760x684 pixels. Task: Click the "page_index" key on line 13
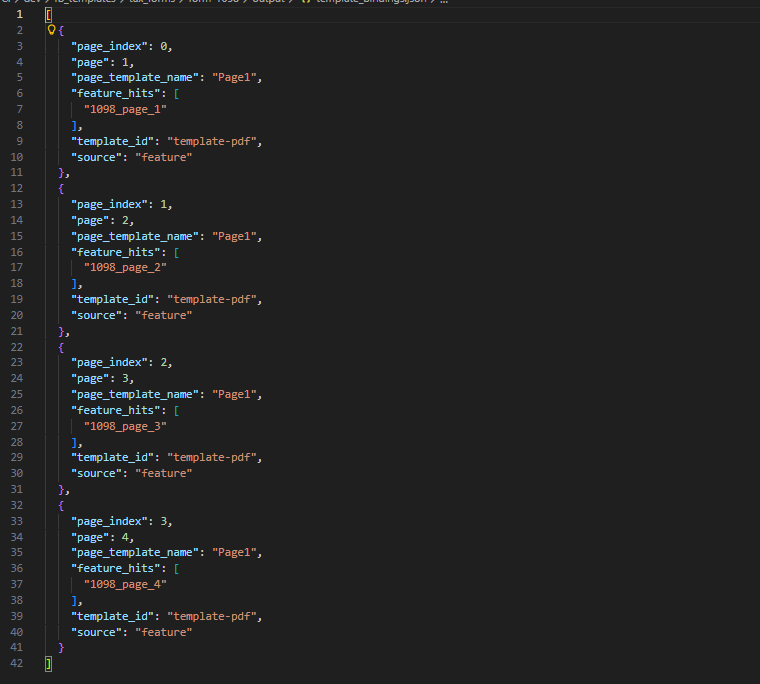[x=110, y=205]
